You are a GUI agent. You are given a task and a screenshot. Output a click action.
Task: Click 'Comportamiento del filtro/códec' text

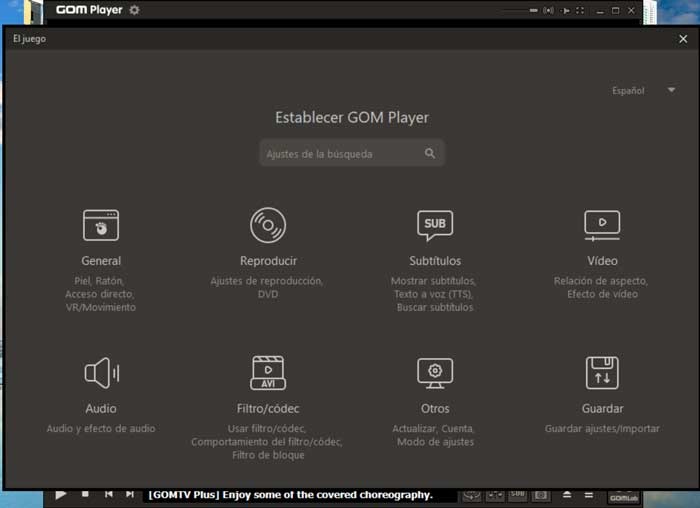pyautogui.click(x=267, y=442)
